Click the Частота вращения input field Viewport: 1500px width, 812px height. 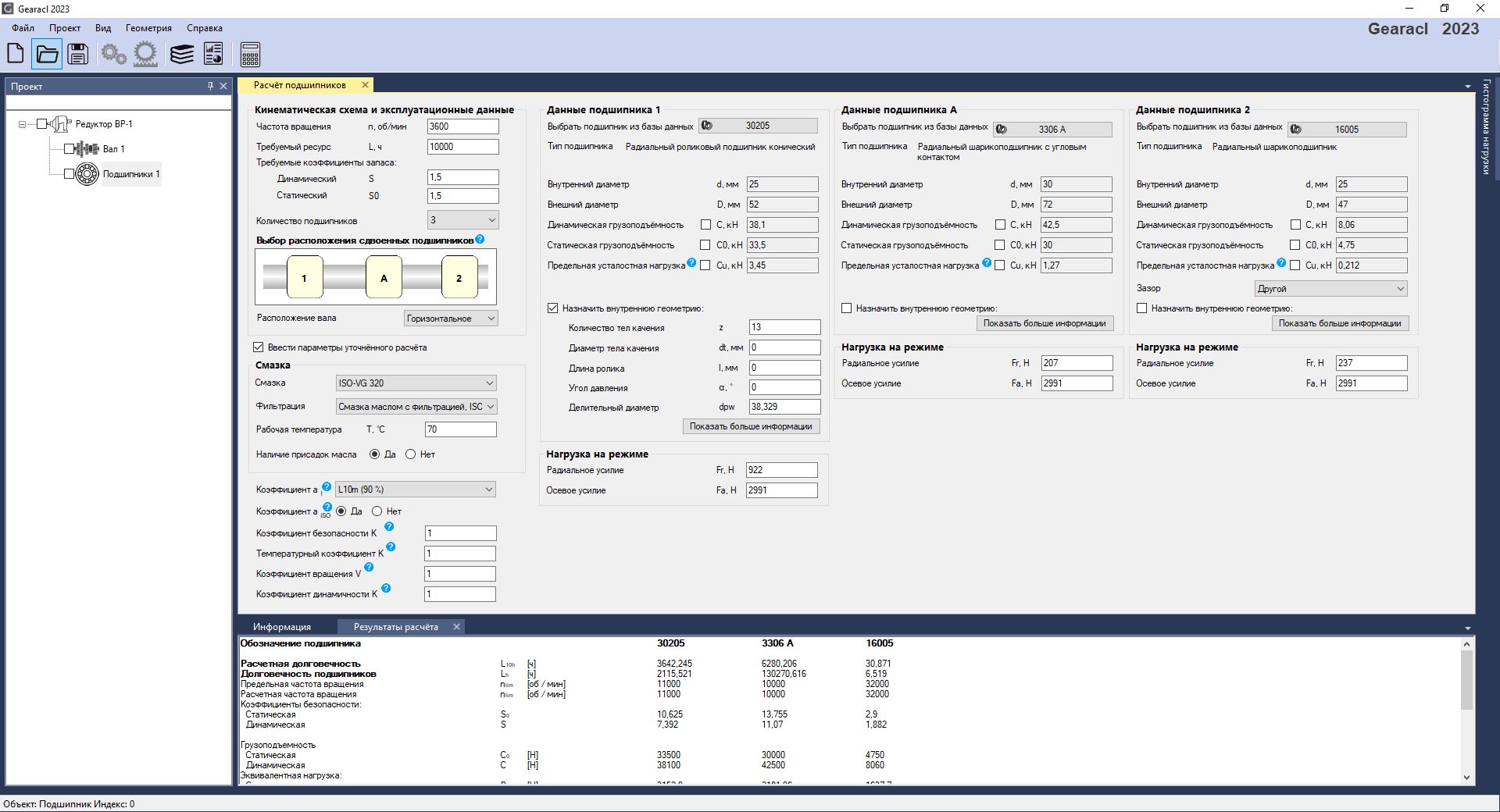point(462,126)
